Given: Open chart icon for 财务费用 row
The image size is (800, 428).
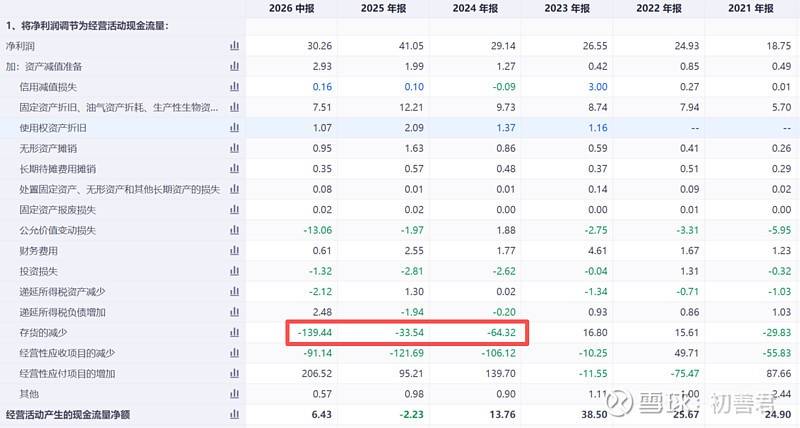Looking at the screenshot, I should coord(234,250).
